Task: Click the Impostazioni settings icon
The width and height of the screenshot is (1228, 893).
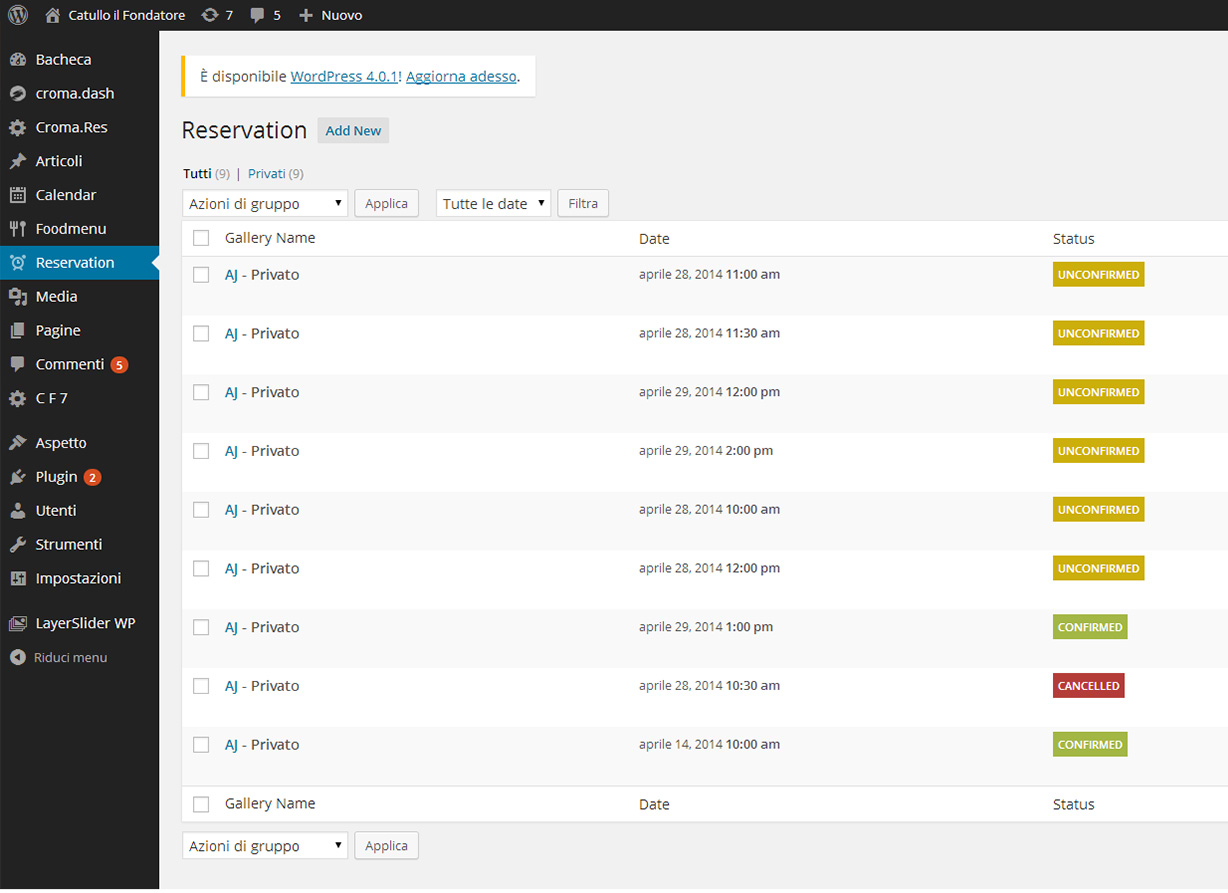Action: [x=17, y=579]
